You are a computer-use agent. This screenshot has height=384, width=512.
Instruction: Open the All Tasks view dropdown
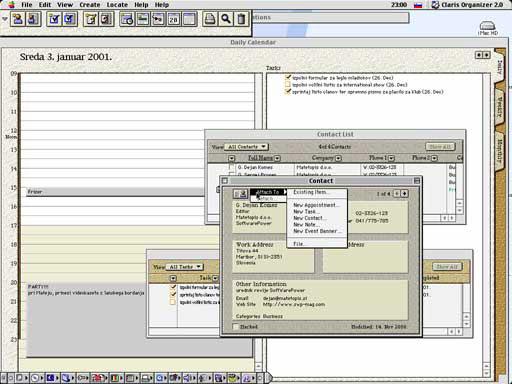coord(185,267)
